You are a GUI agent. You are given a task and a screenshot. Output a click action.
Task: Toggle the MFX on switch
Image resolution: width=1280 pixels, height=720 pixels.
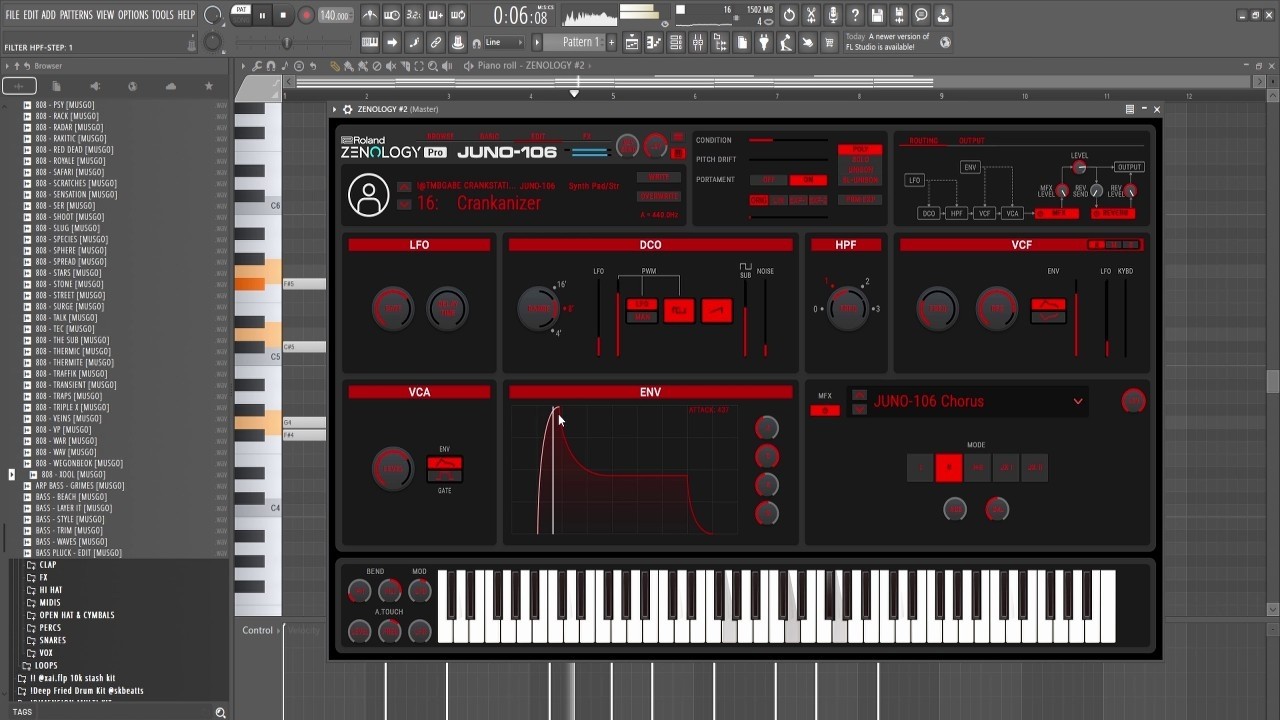tap(824, 410)
